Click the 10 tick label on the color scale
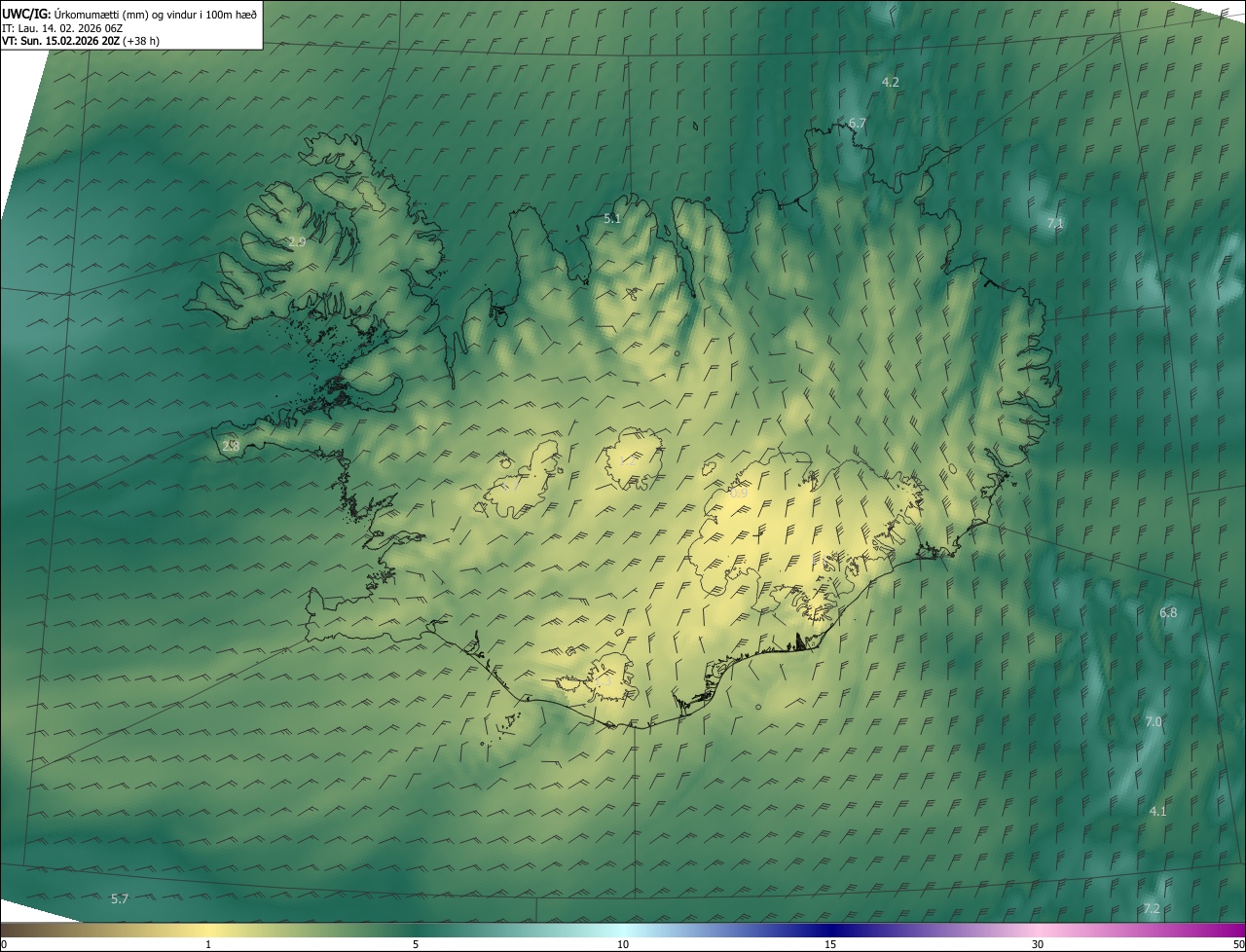The height and width of the screenshot is (952, 1246). coord(623,944)
